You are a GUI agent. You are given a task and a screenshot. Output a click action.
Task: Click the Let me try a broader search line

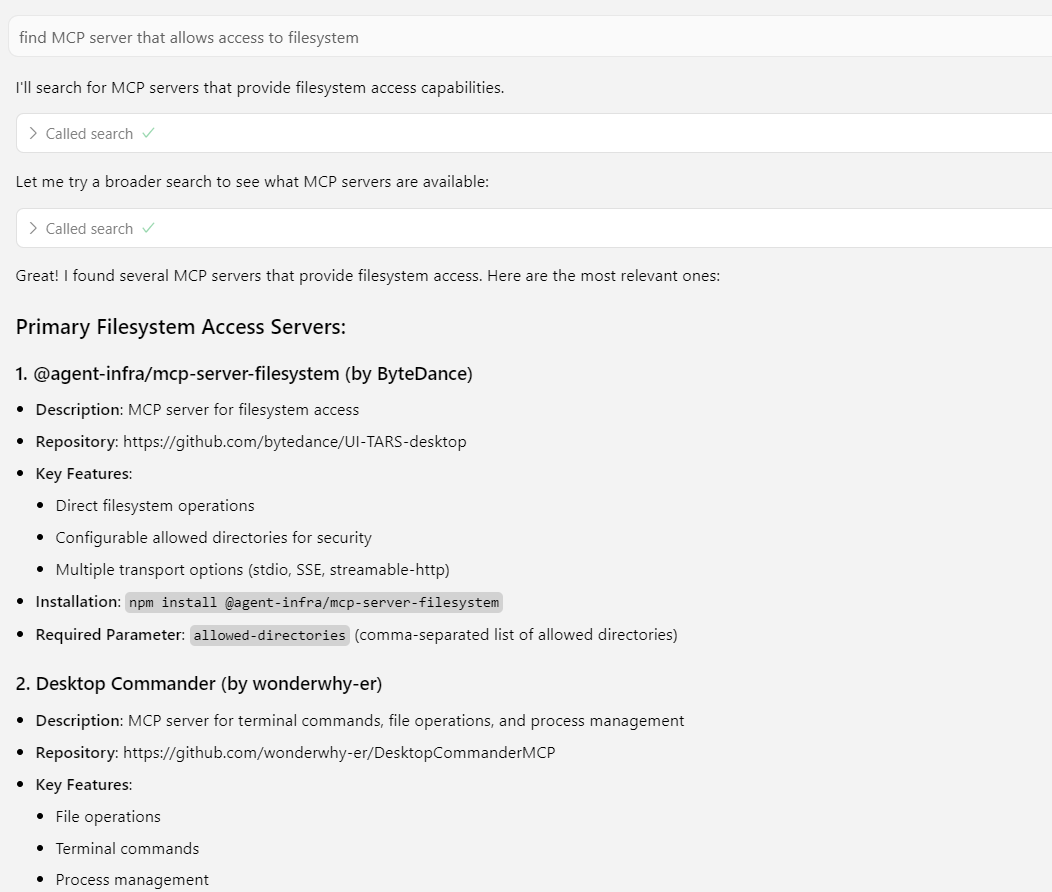[252, 182]
